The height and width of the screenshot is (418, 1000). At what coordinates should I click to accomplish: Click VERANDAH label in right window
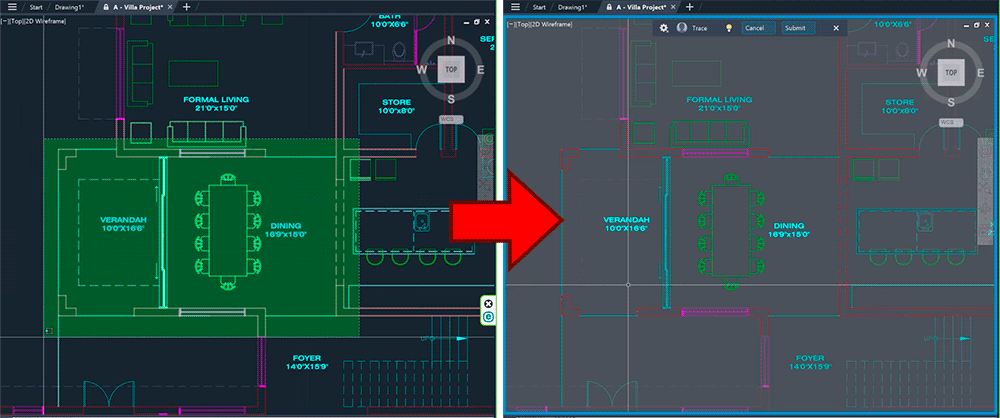[x=626, y=223]
